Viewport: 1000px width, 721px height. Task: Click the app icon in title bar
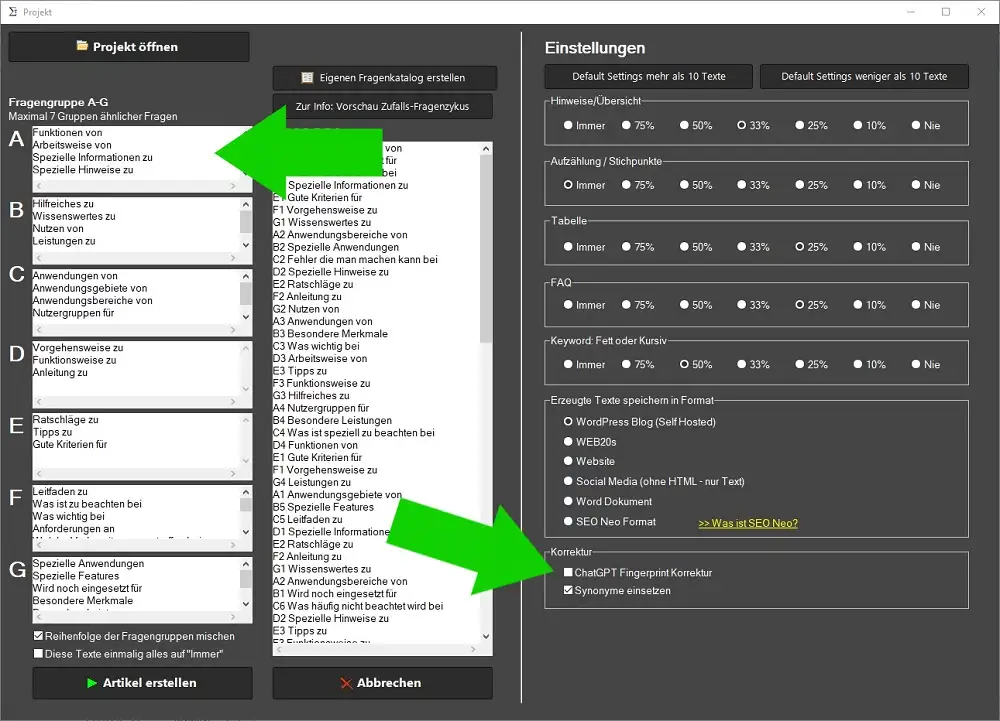point(12,12)
